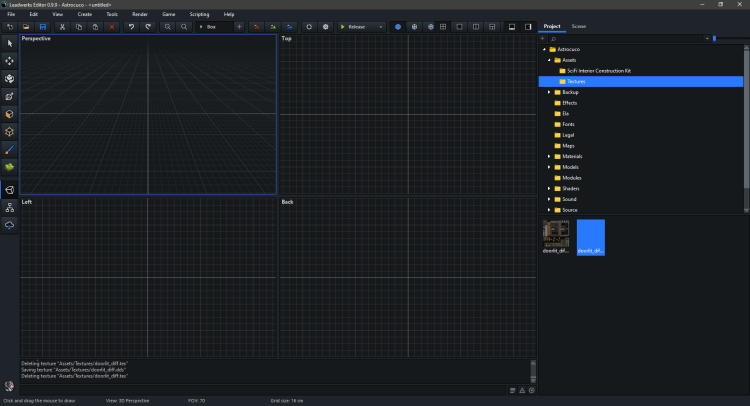Open the Render menu

[x=140, y=14]
